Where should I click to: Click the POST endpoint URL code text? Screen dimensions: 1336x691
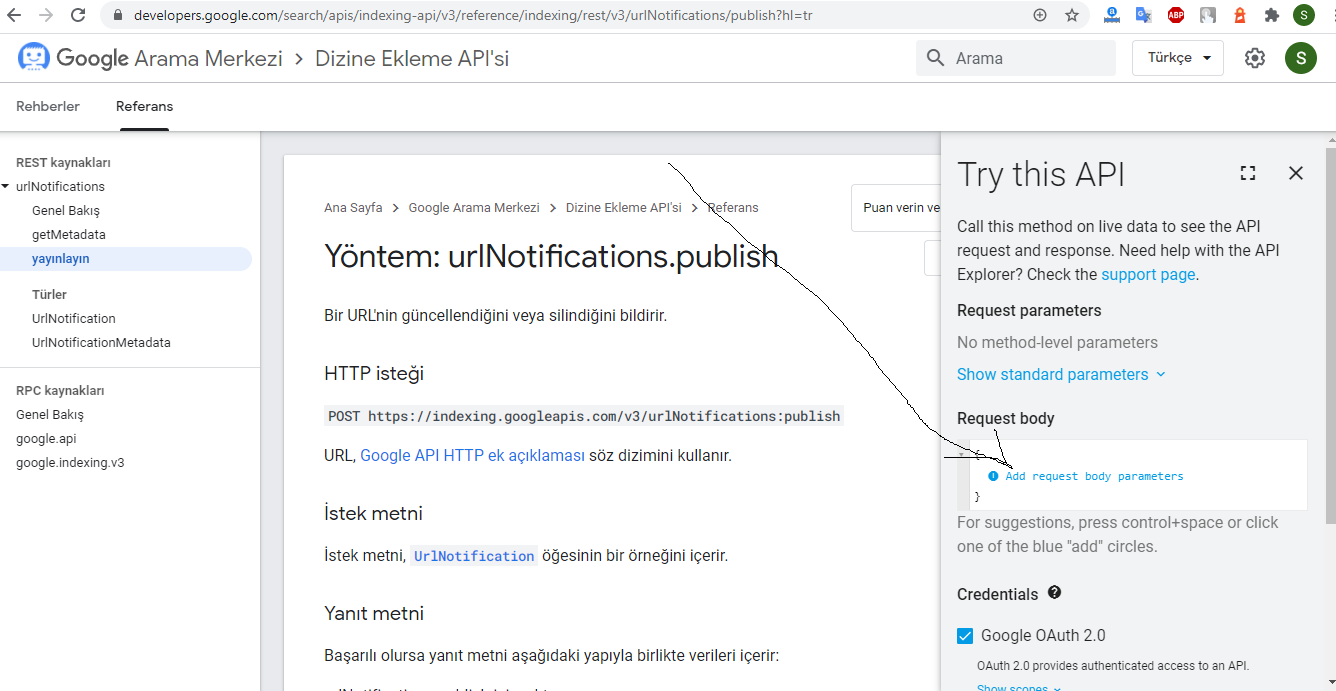coord(584,416)
